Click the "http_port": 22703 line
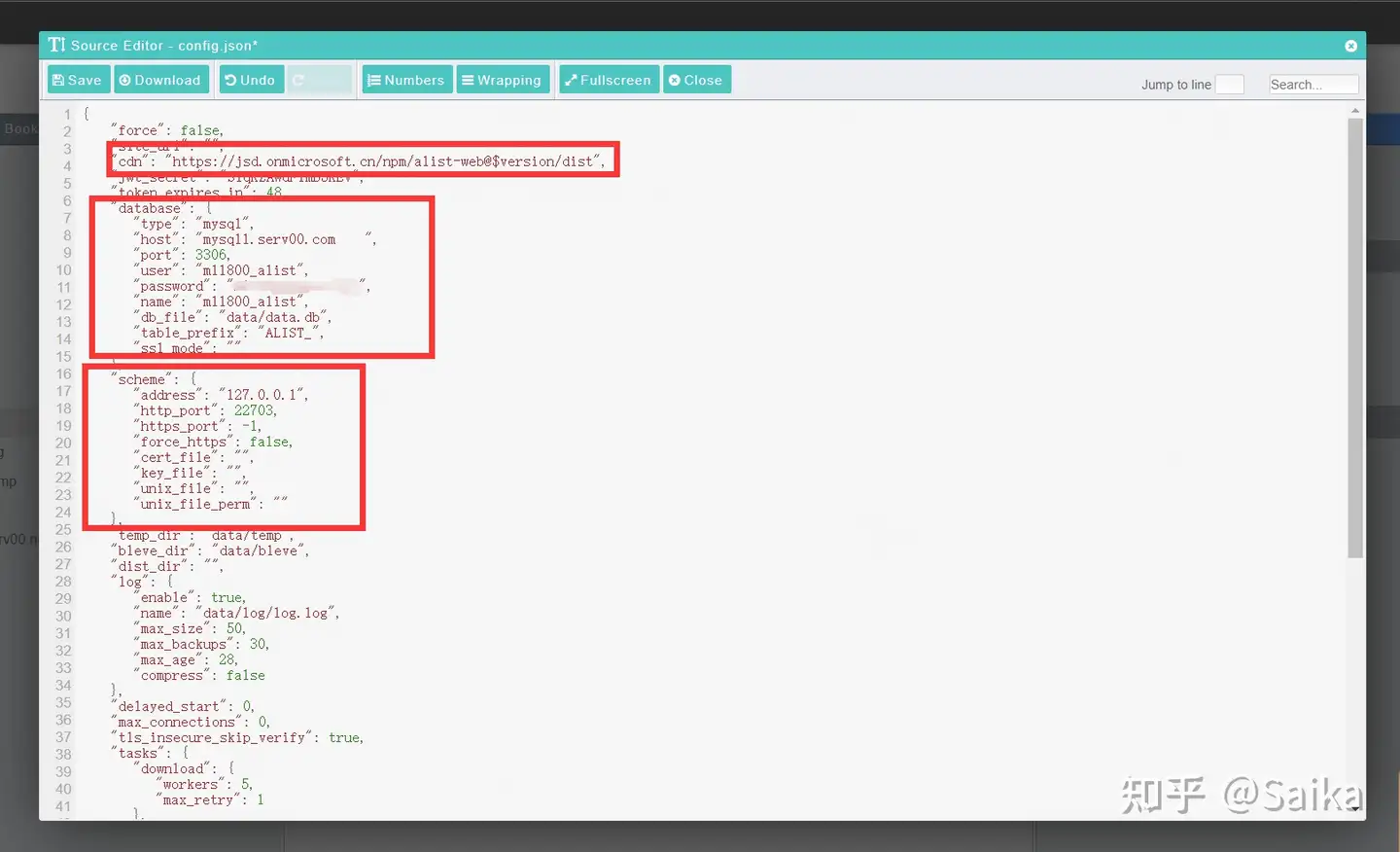This screenshot has width=1400, height=852. click(x=205, y=410)
